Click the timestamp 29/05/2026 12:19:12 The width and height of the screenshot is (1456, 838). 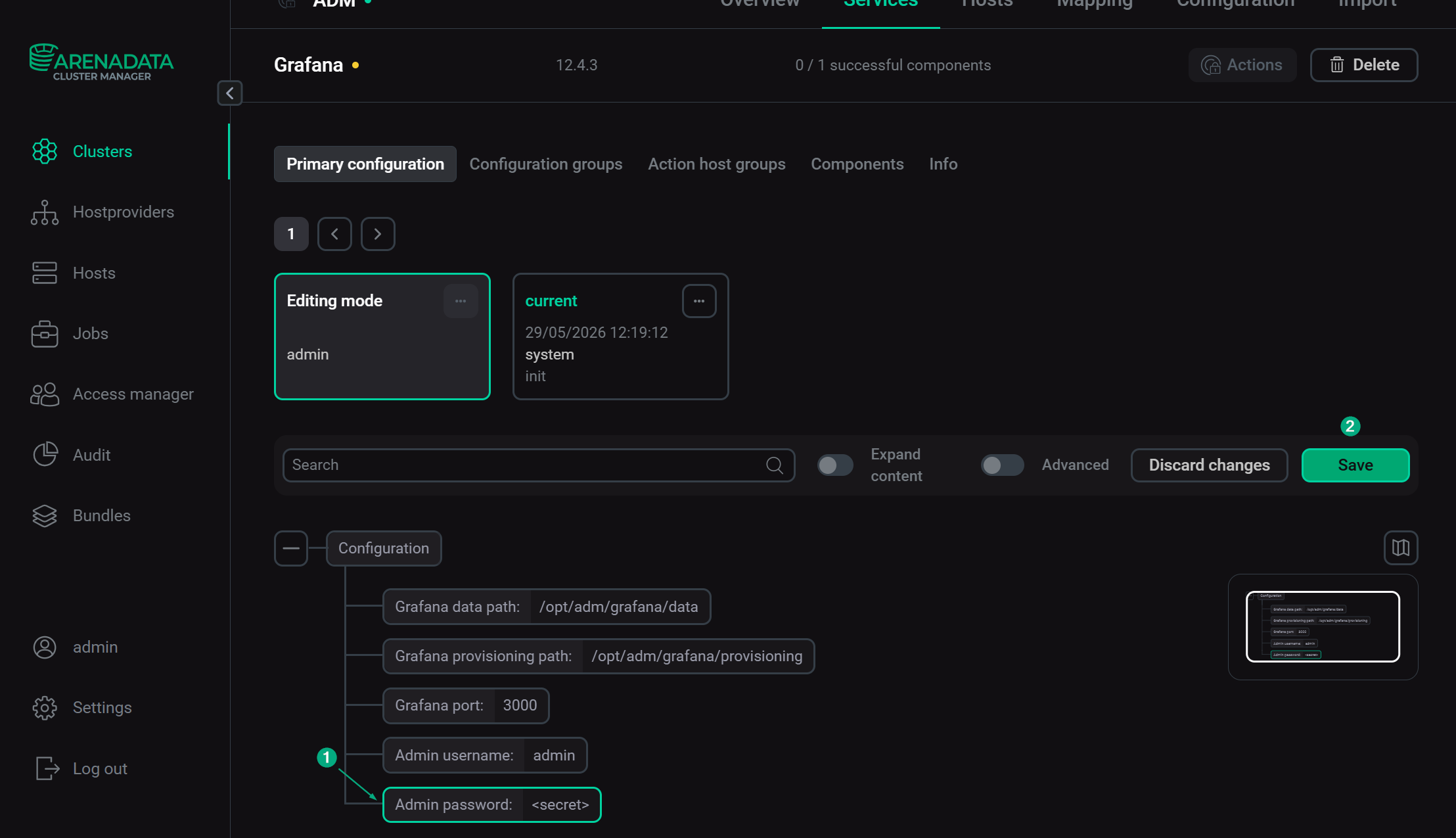(x=597, y=333)
